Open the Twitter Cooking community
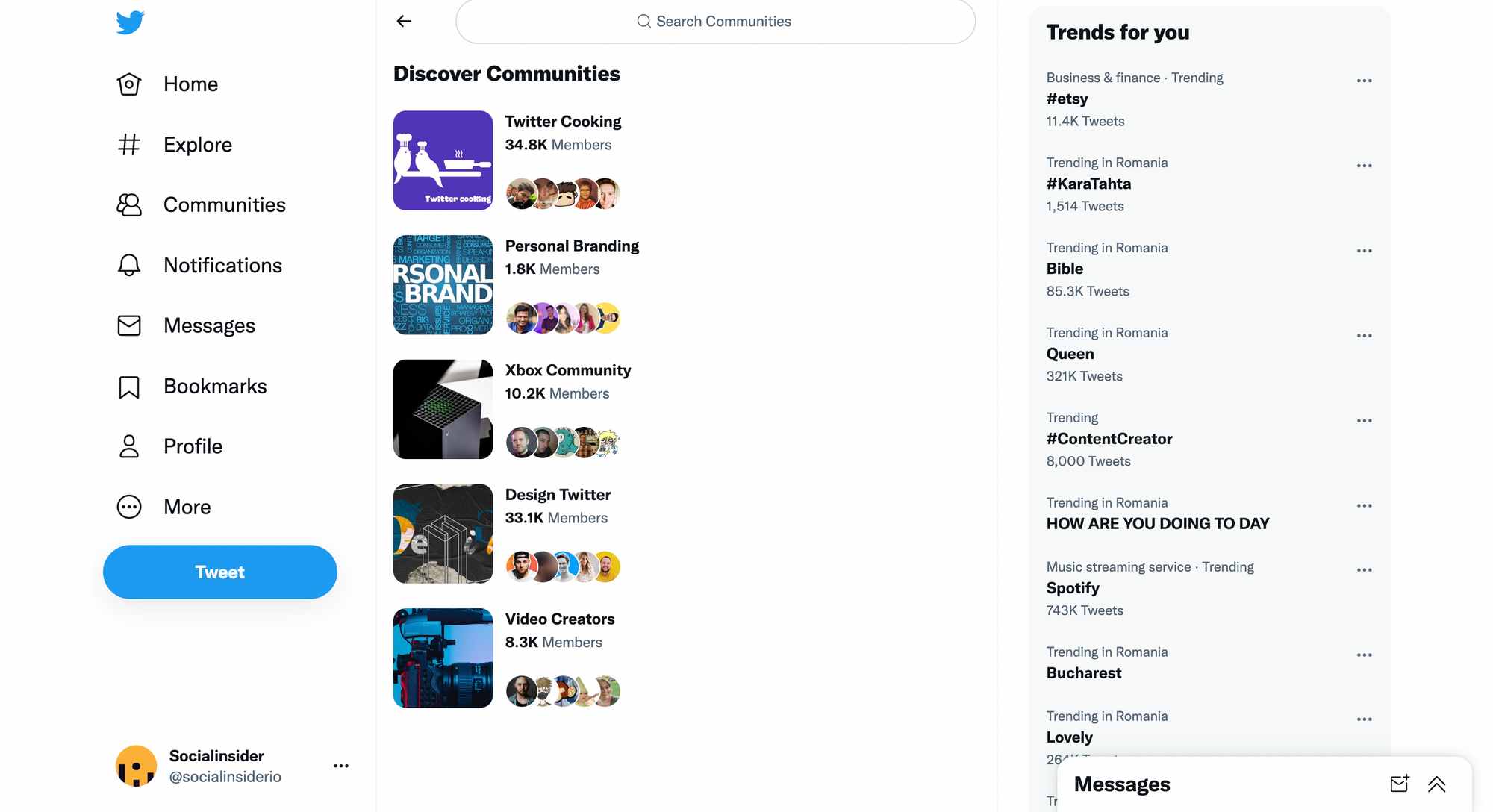Viewport: 1493px width, 812px height. pyautogui.click(x=563, y=122)
